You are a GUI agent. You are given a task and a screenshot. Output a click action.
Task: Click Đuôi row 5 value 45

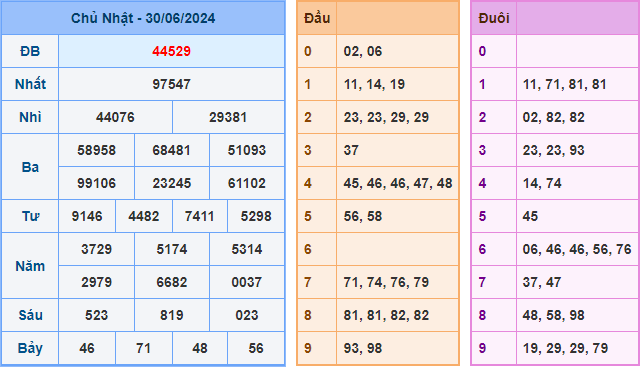tap(530, 216)
